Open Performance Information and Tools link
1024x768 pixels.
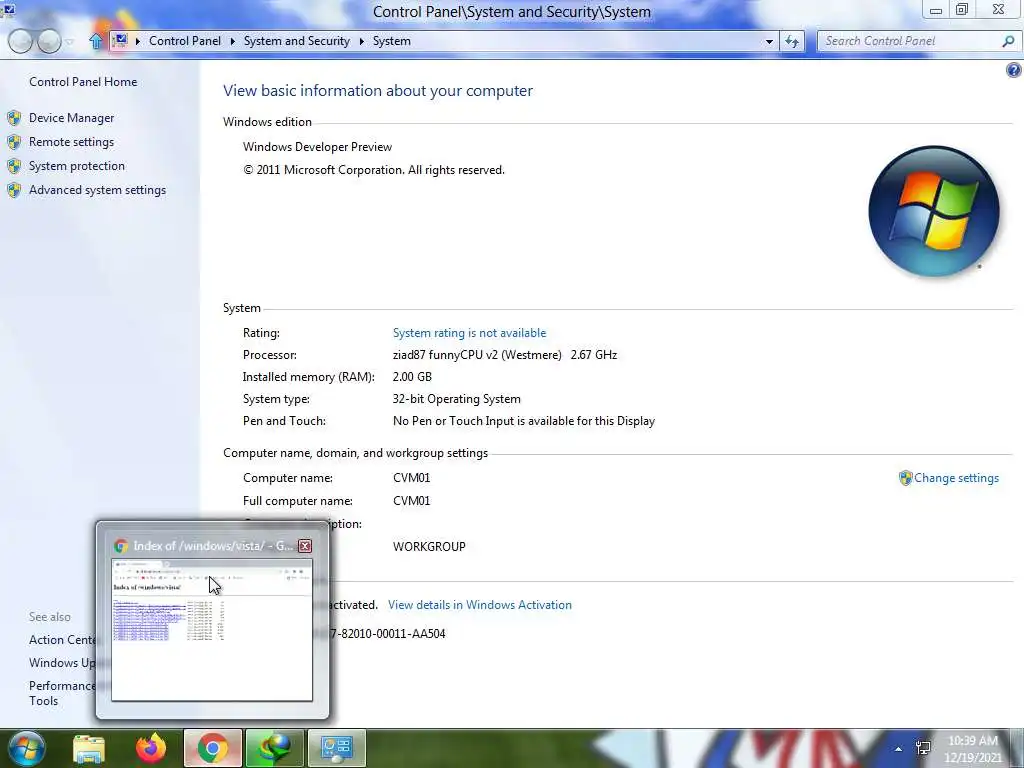click(x=63, y=693)
